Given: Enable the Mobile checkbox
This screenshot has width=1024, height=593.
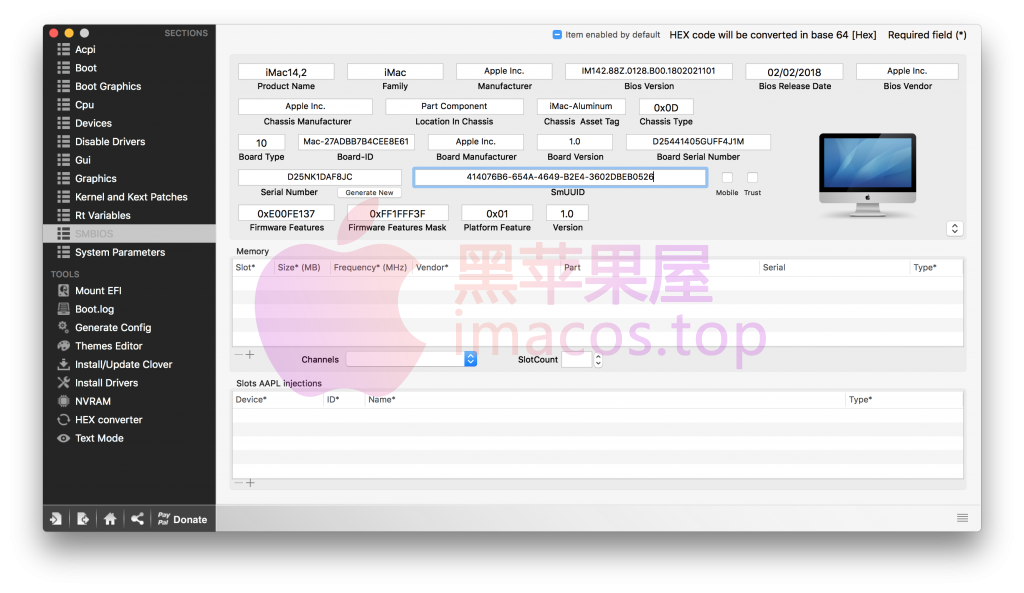Looking at the screenshot, I should point(727,178).
